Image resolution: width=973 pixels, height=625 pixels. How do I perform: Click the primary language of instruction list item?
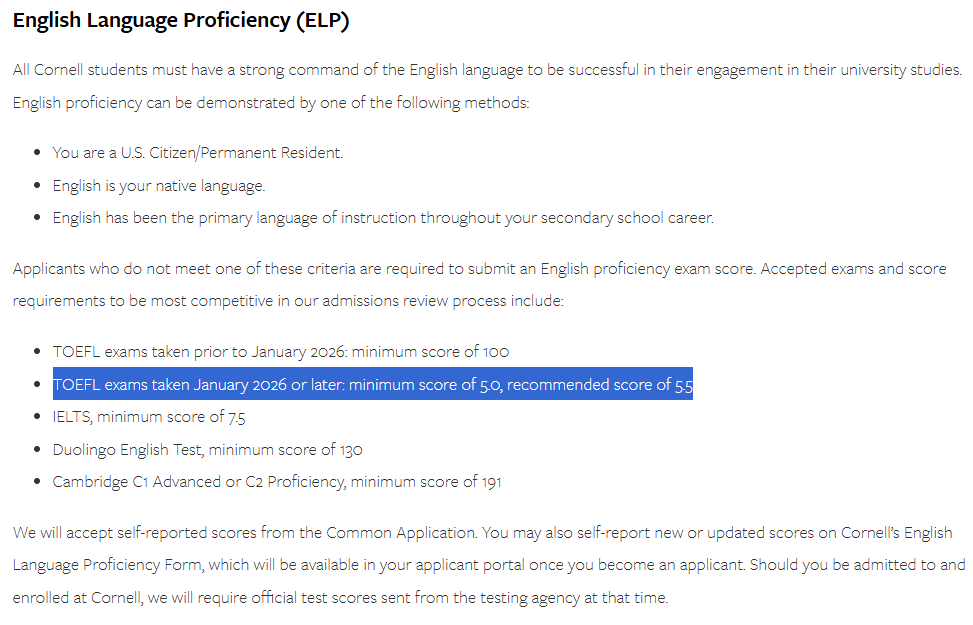point(383,218)
